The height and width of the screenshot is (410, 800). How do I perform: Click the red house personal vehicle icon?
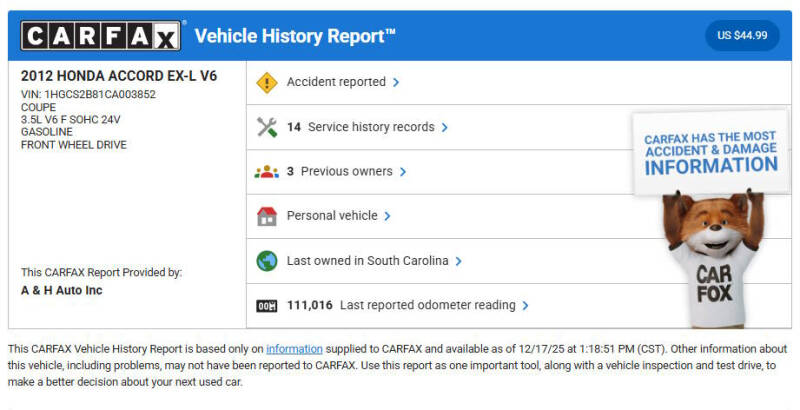tap(267, 215)
